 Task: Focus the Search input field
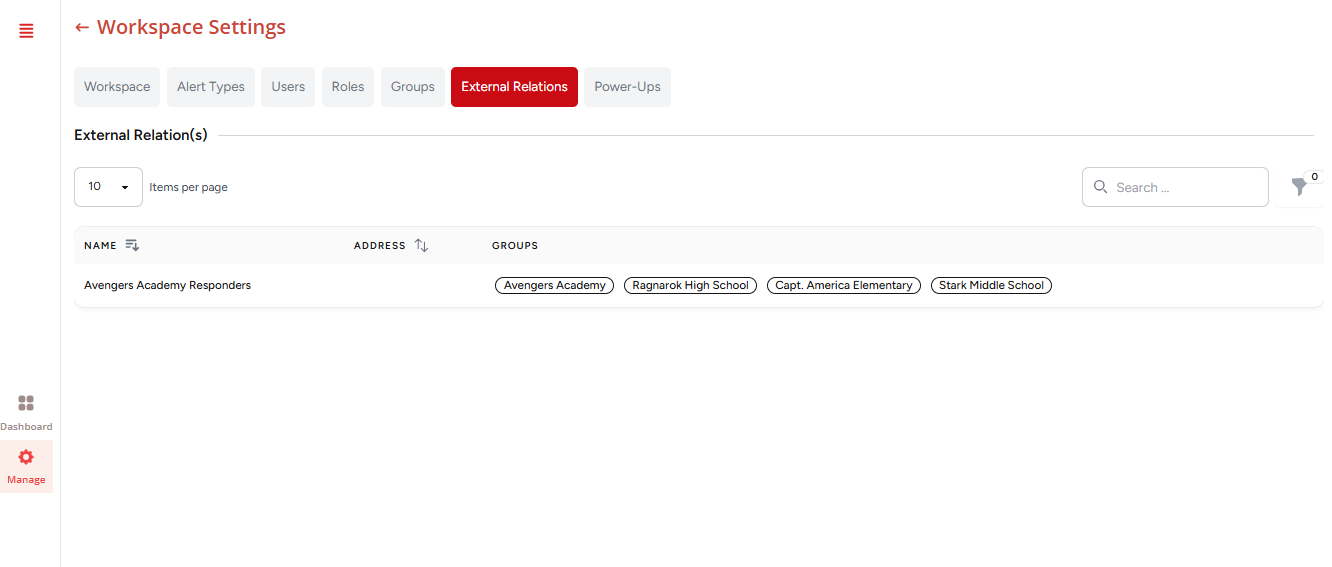[x=1186, y=187]
